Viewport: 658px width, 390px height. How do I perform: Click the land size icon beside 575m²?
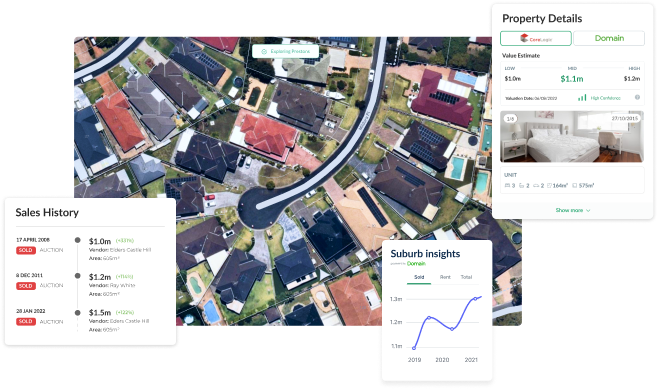pyautogui.click(x=575, y=185)
